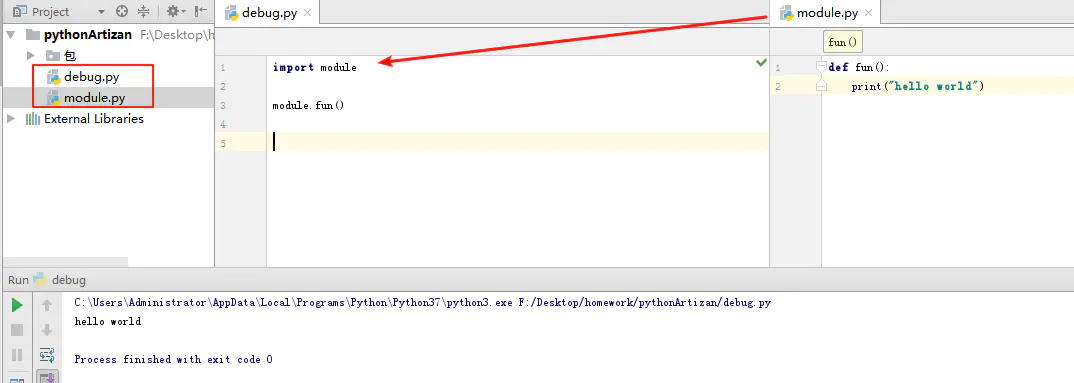Open the Project view selector dropdown arrow
The image size is (1074, 383).
coord(101,12)
